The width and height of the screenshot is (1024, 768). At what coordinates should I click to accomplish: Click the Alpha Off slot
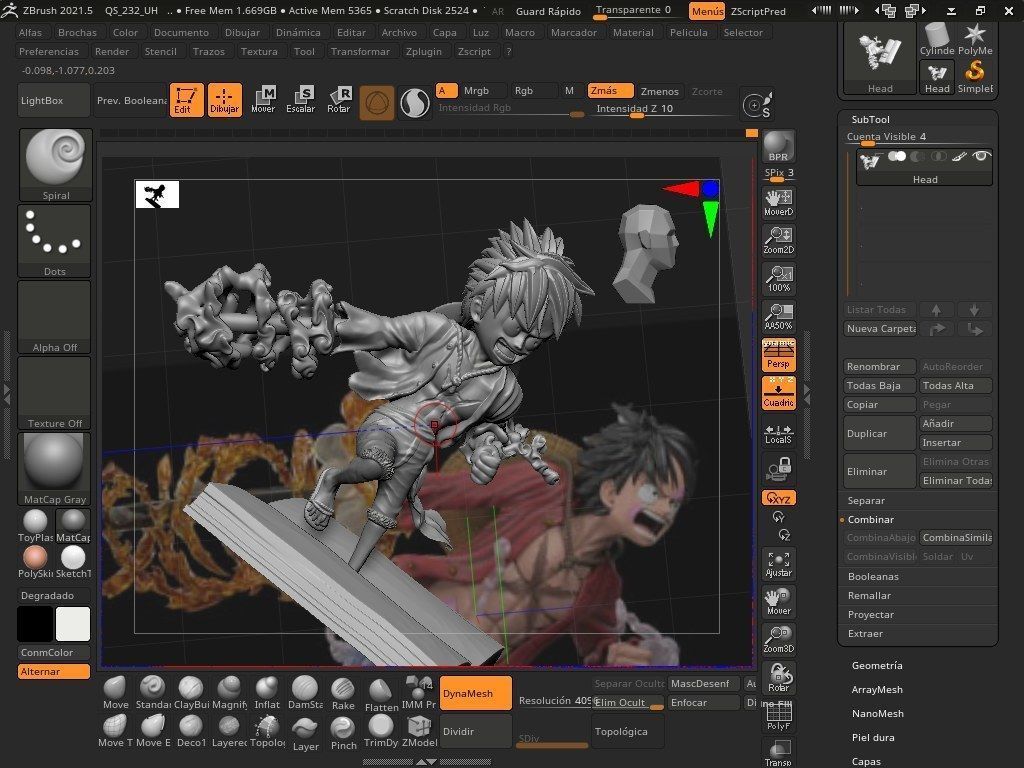[54, 317]
